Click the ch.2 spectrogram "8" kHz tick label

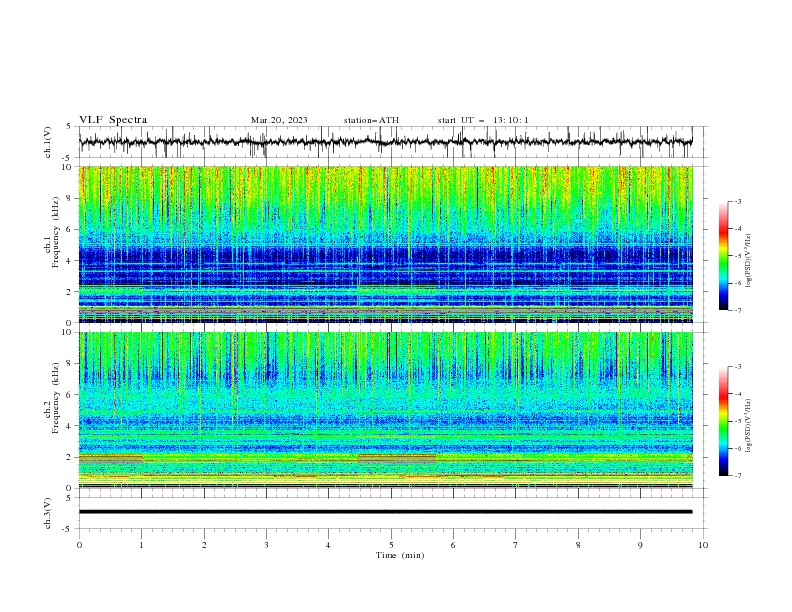coord(71,364)
